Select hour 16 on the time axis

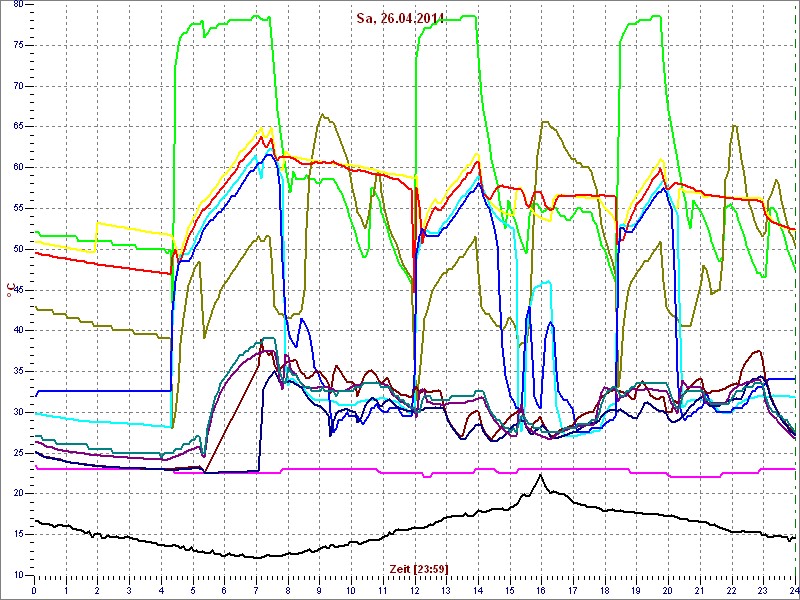coord(540,590)
